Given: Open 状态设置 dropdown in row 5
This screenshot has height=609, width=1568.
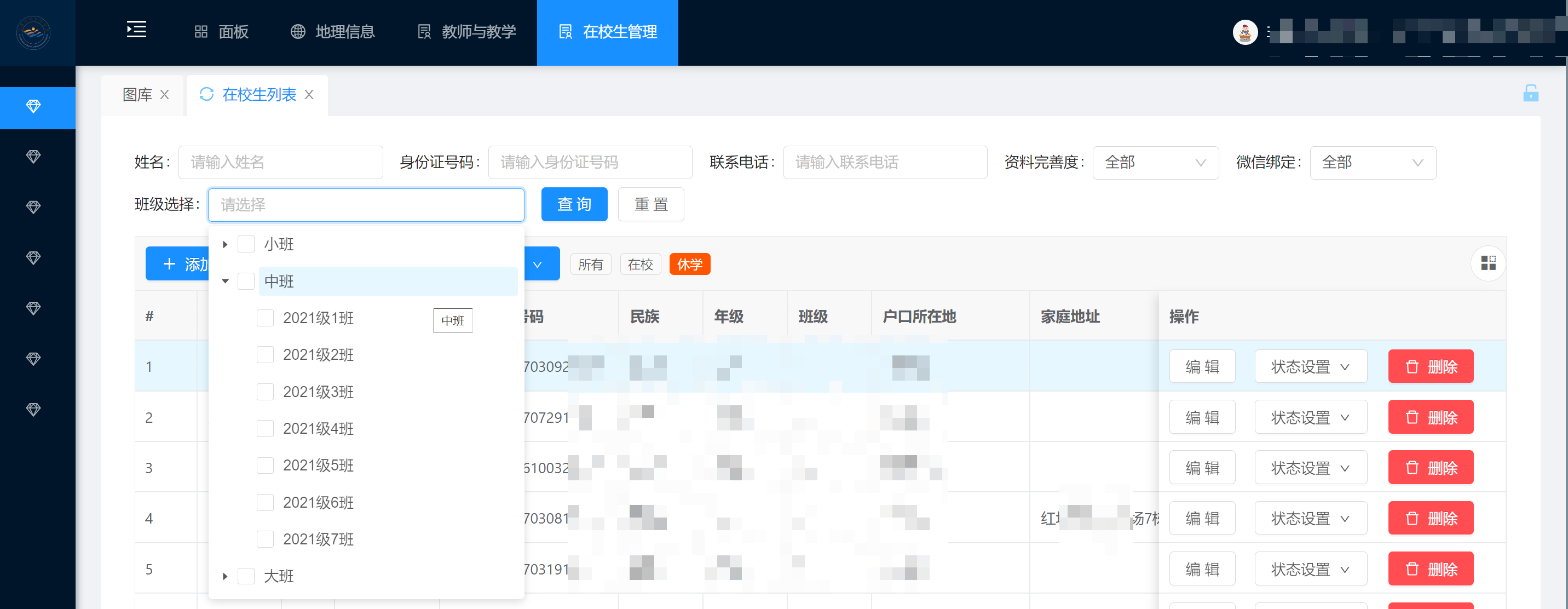Looking at the screenshot, I should click(1311, 569).
